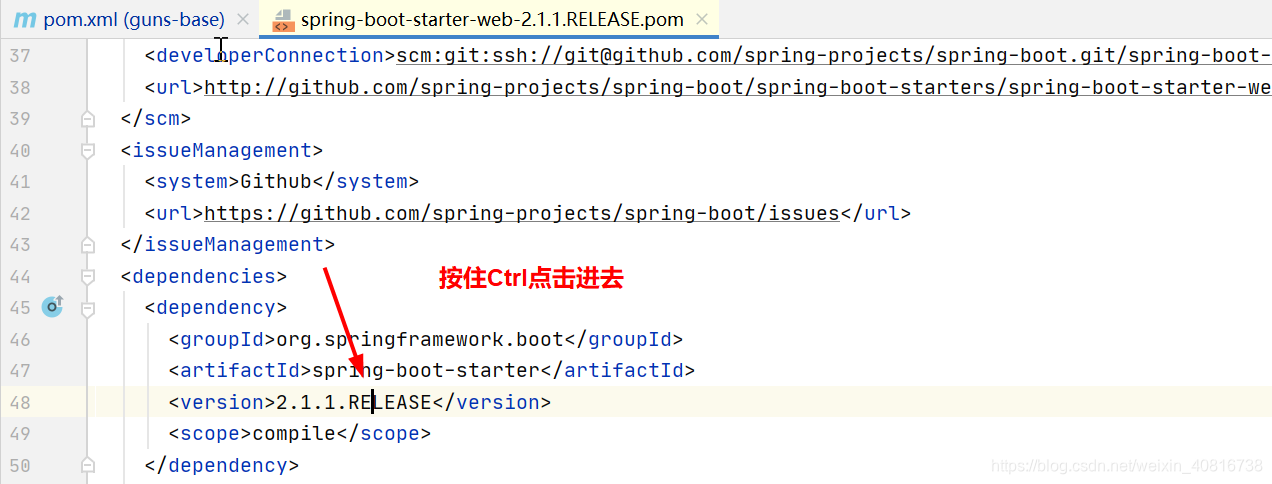Open the spring-boot-starters URL on line 38

[738, 87]
